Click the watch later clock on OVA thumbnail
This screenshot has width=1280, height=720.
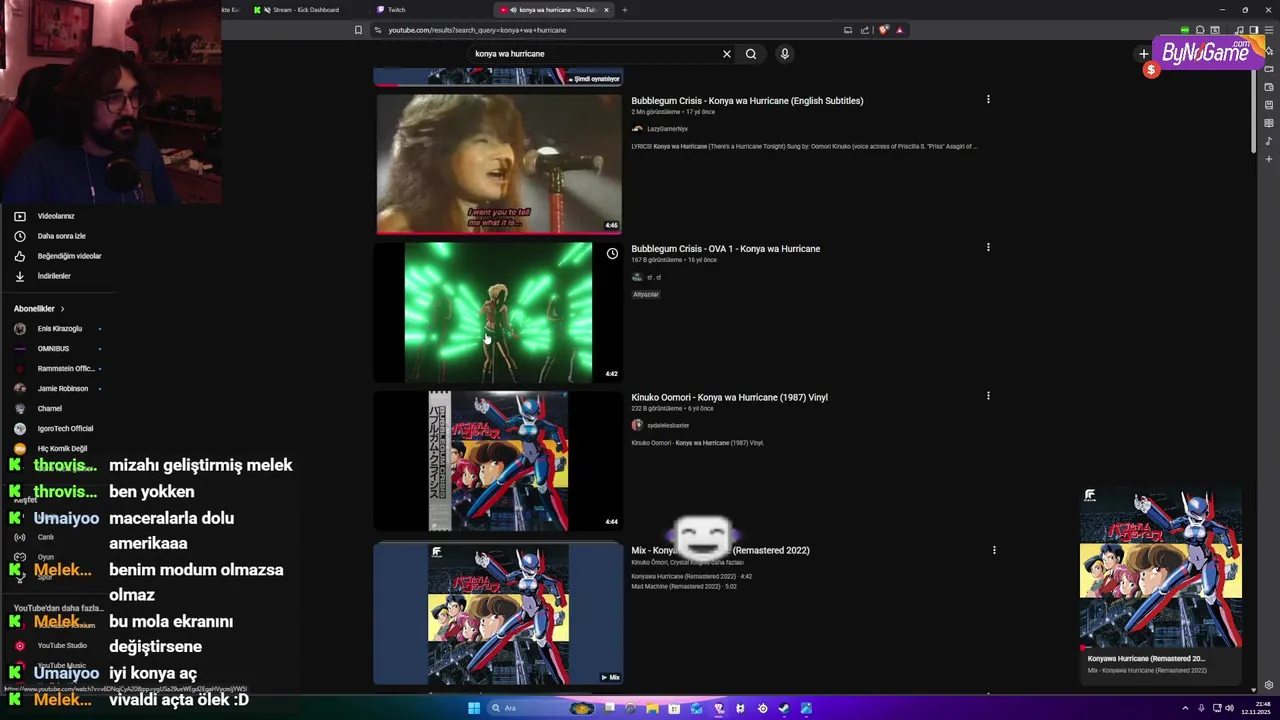pyautogui.click(x=612, y=253)
